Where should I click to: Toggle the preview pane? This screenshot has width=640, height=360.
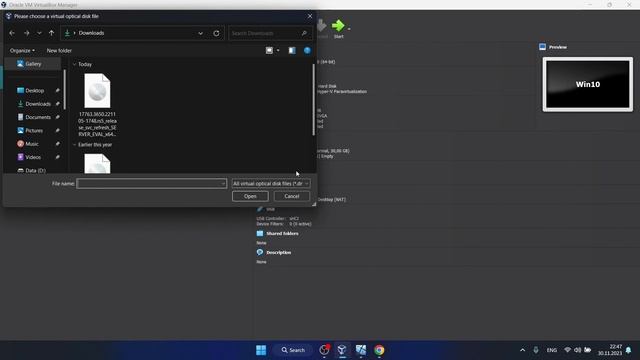coord(292,51)
